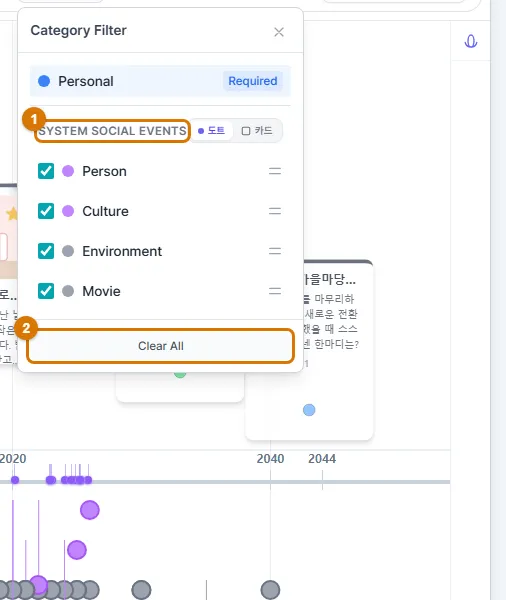Uncheck the Culture category checkbox

[46, 211]
